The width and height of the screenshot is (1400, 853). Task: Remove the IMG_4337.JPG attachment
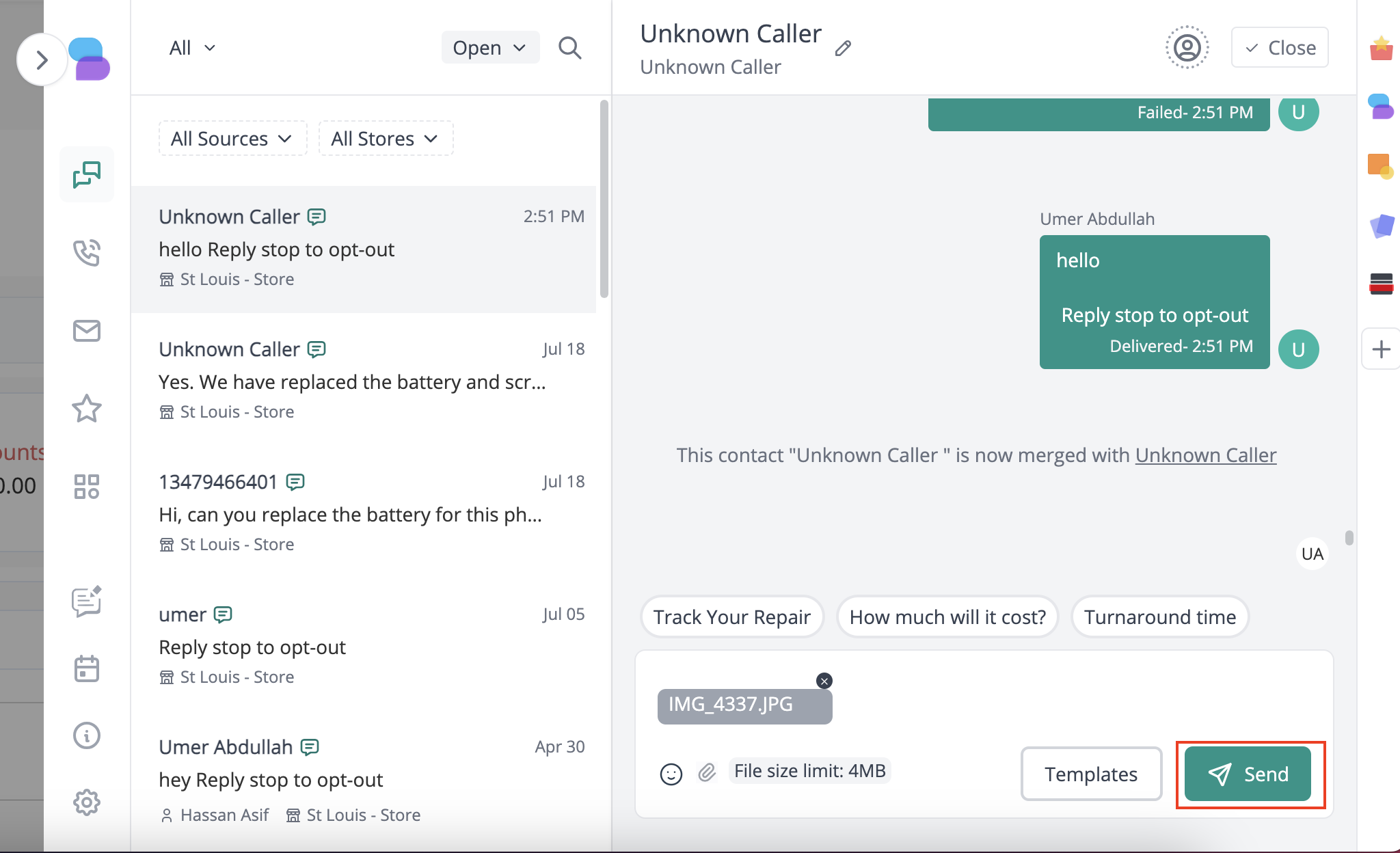coord(824,681)
